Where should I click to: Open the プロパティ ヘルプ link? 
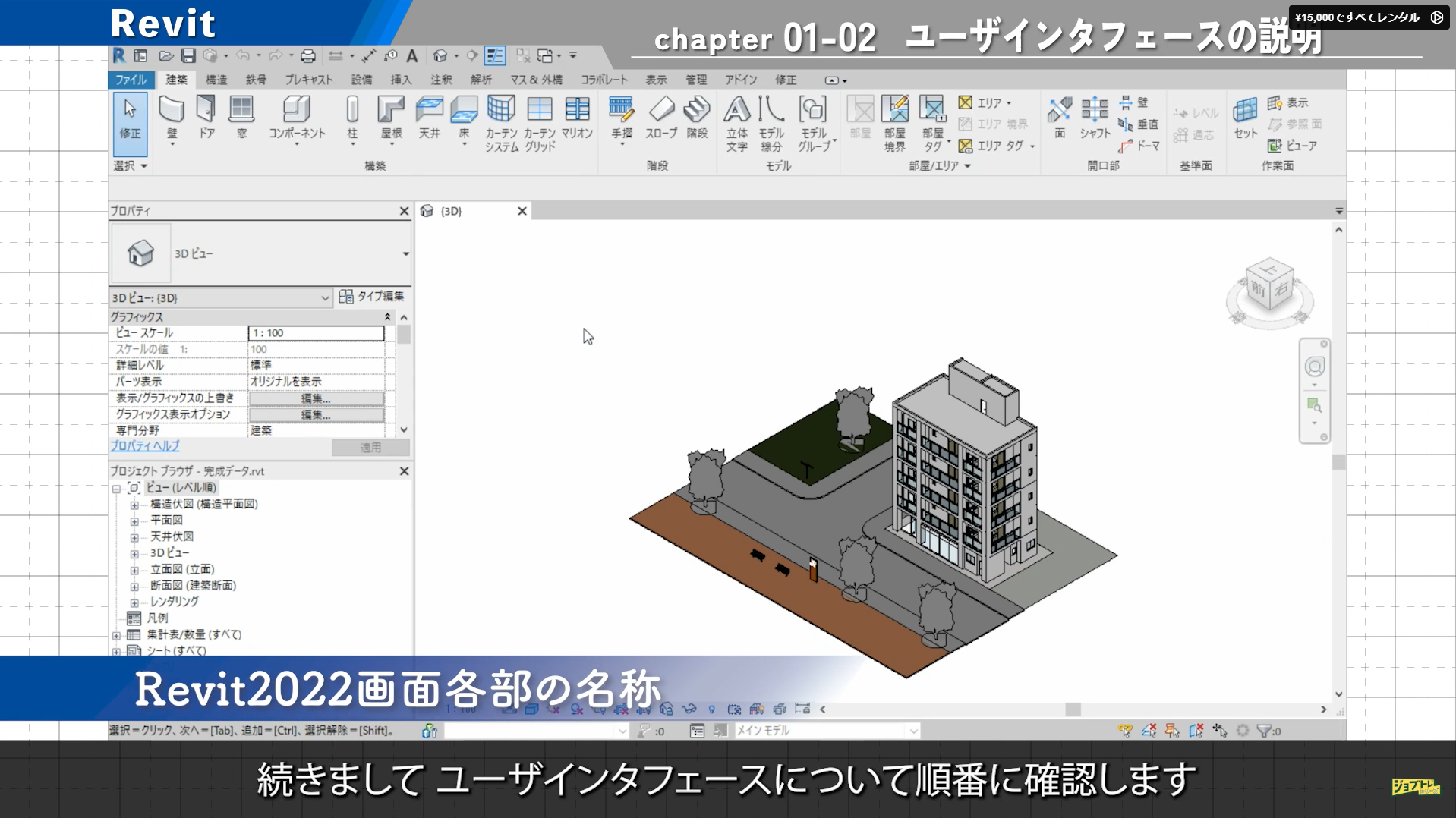click(145, 446)
